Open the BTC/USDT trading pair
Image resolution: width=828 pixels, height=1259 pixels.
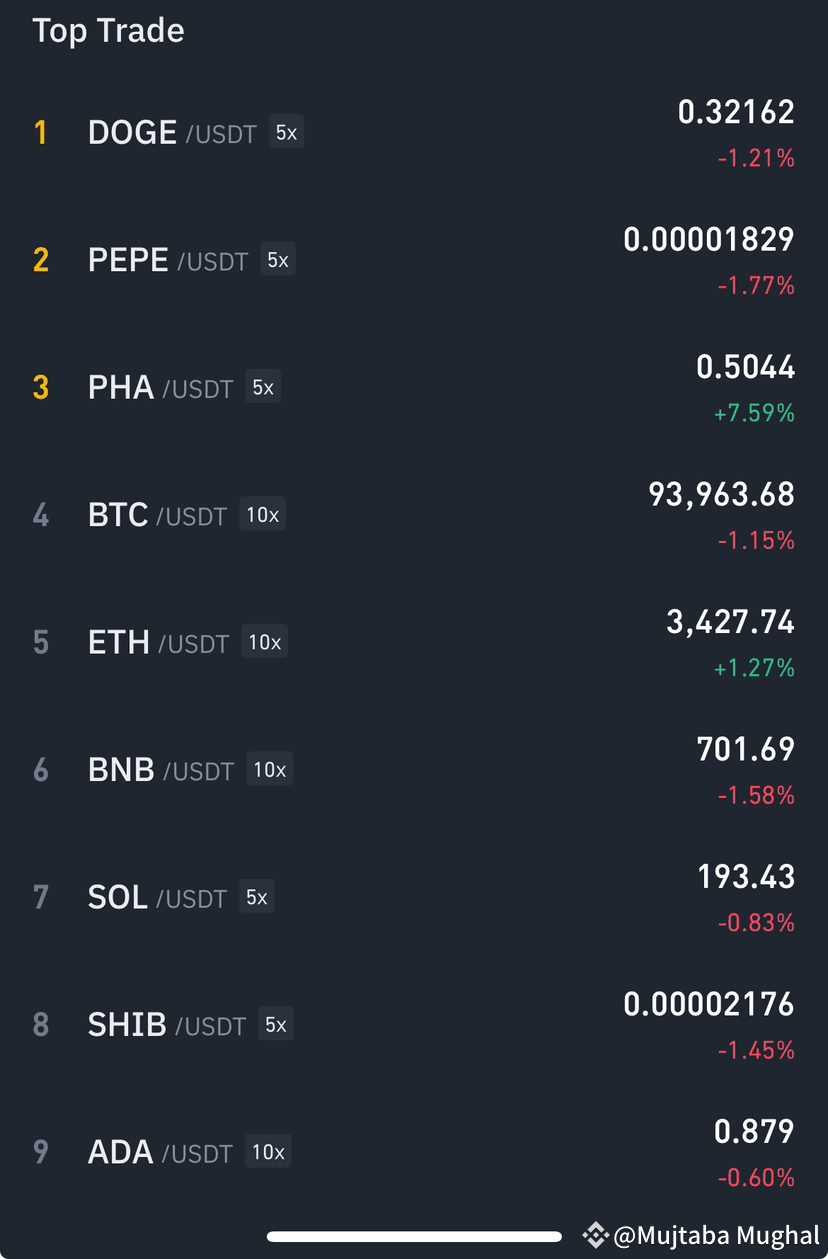pyautogui.click(x=414, y=515)
